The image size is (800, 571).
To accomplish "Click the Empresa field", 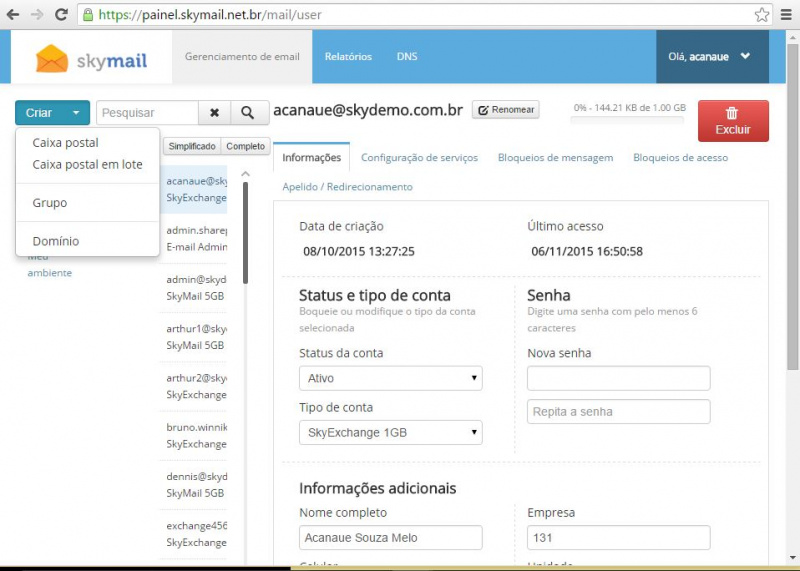I will pos(618,538).
